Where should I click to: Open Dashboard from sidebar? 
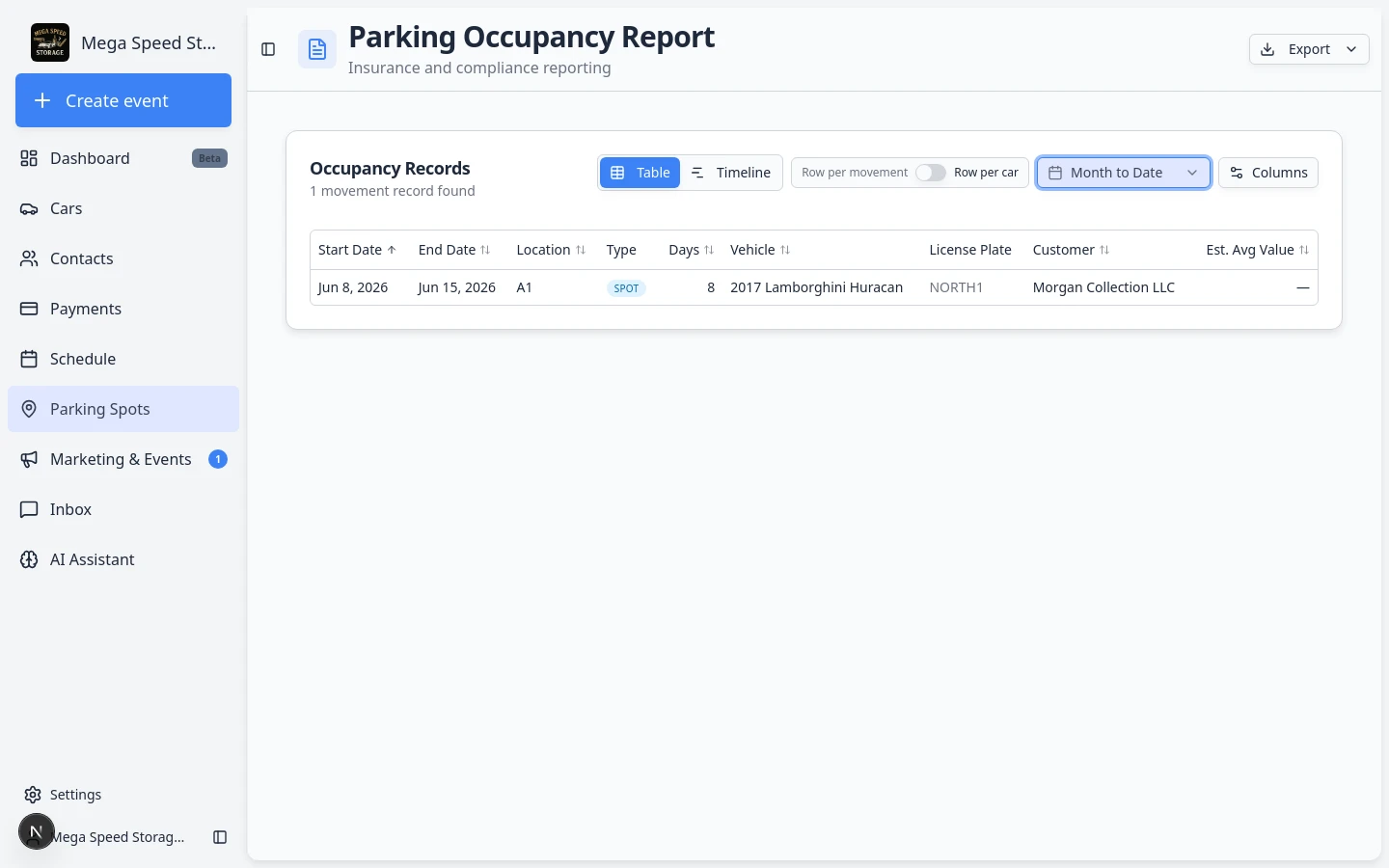123,158
